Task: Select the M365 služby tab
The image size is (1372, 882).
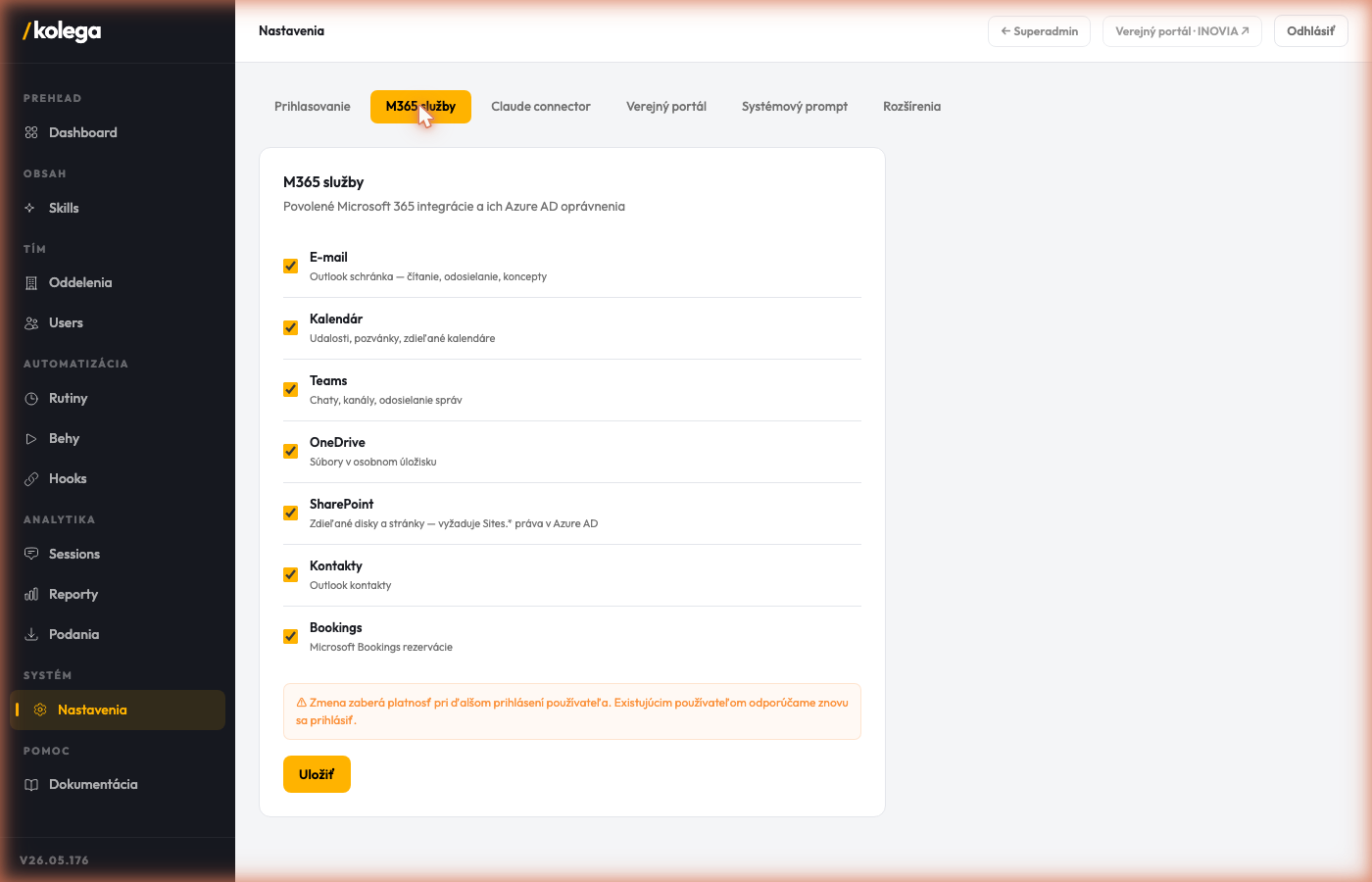Action: (x=420, y=107)
